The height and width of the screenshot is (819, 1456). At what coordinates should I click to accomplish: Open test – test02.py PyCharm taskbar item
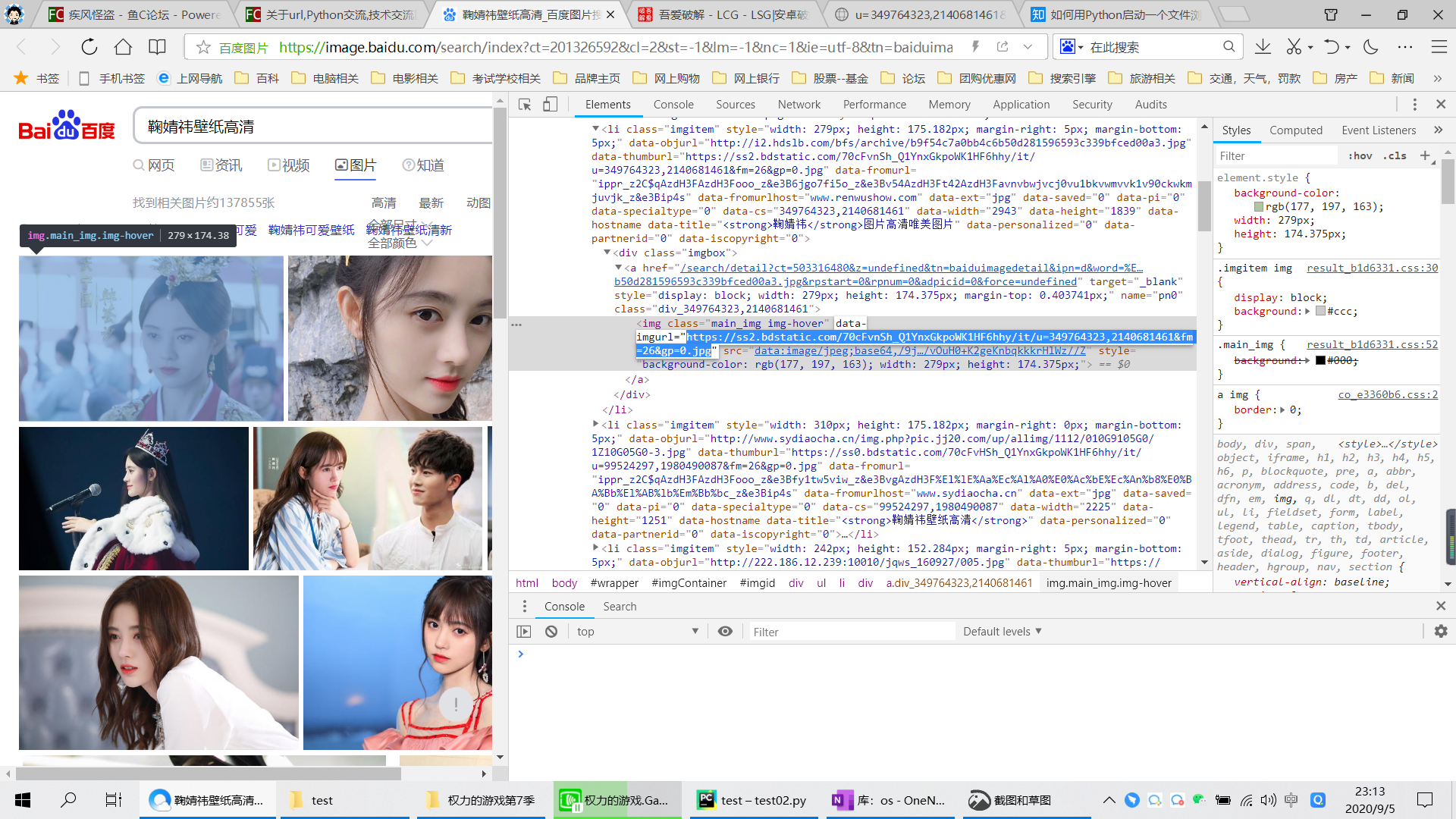click(x=754, y=800)
